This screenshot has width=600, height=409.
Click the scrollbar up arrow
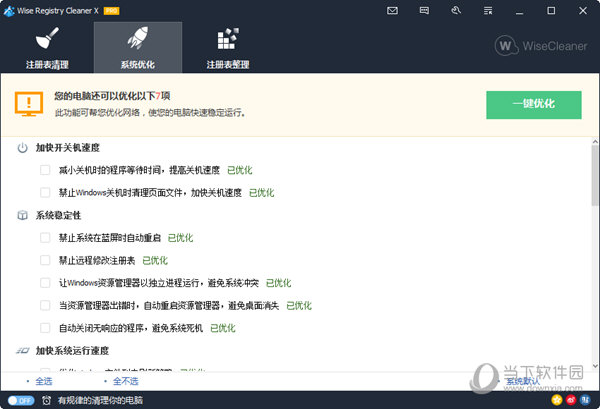click(x=595, y=142)
